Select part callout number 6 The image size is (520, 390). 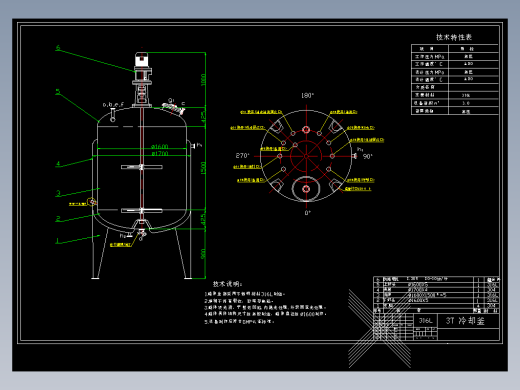(58, 48)
